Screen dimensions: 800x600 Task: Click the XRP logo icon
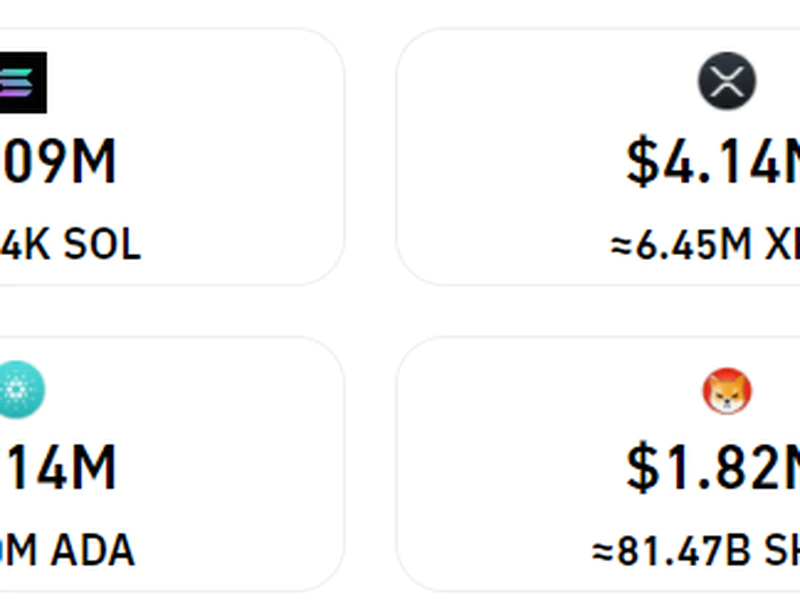point(726,81)
